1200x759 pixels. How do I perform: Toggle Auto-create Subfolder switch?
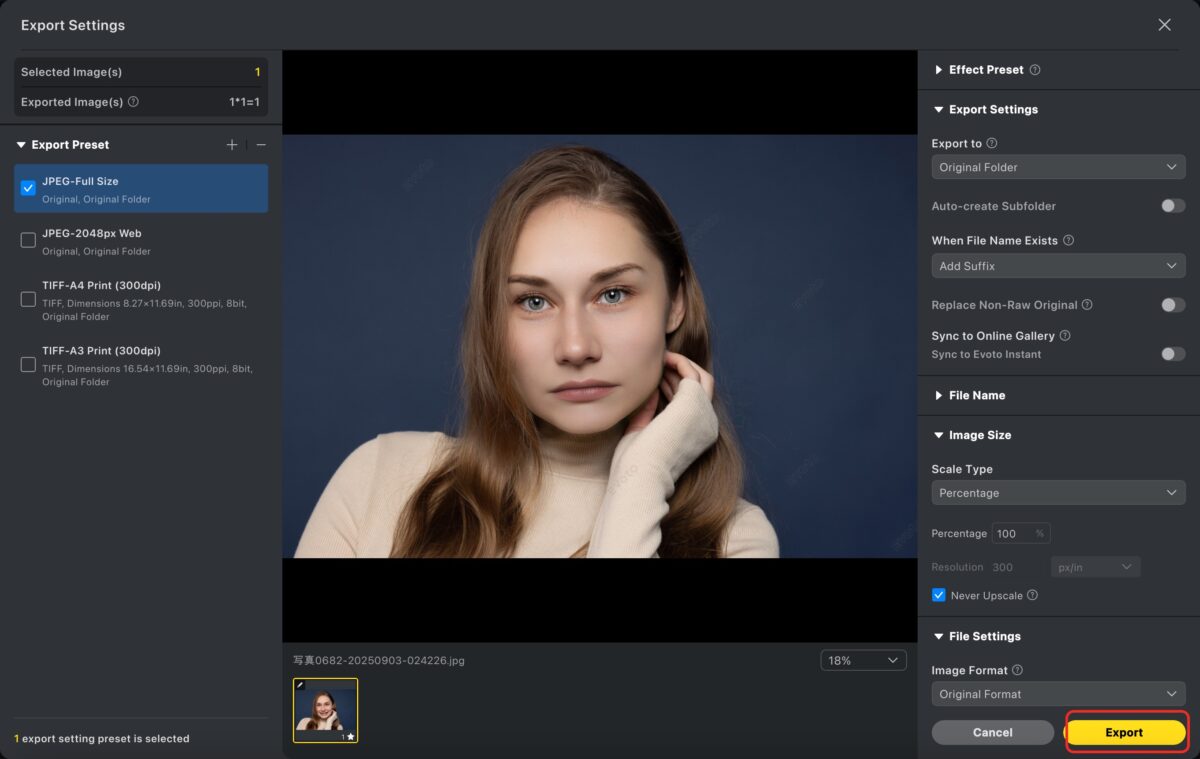[x=1172, y=206]
